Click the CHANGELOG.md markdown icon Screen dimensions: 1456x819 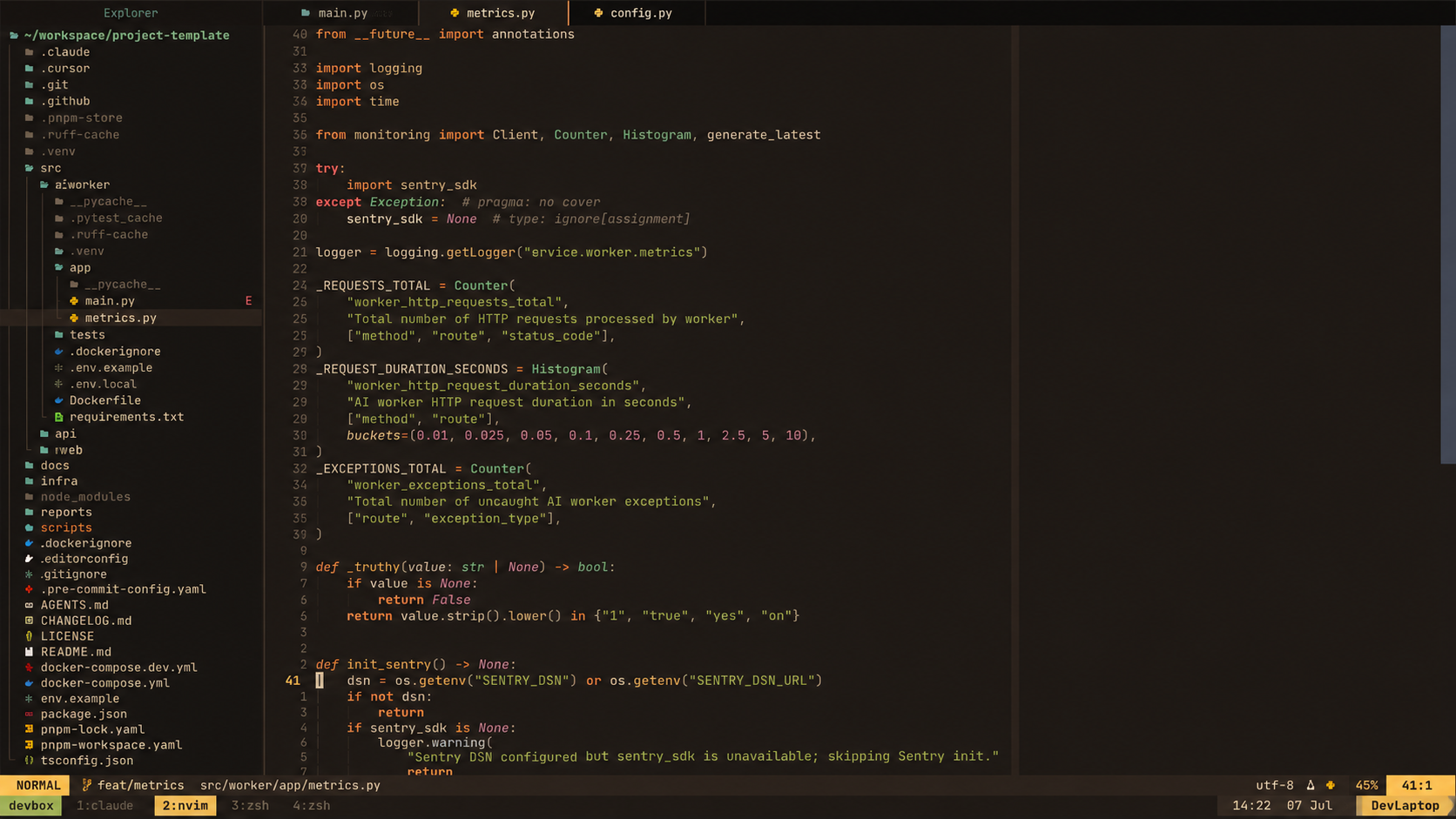[30, 621]
